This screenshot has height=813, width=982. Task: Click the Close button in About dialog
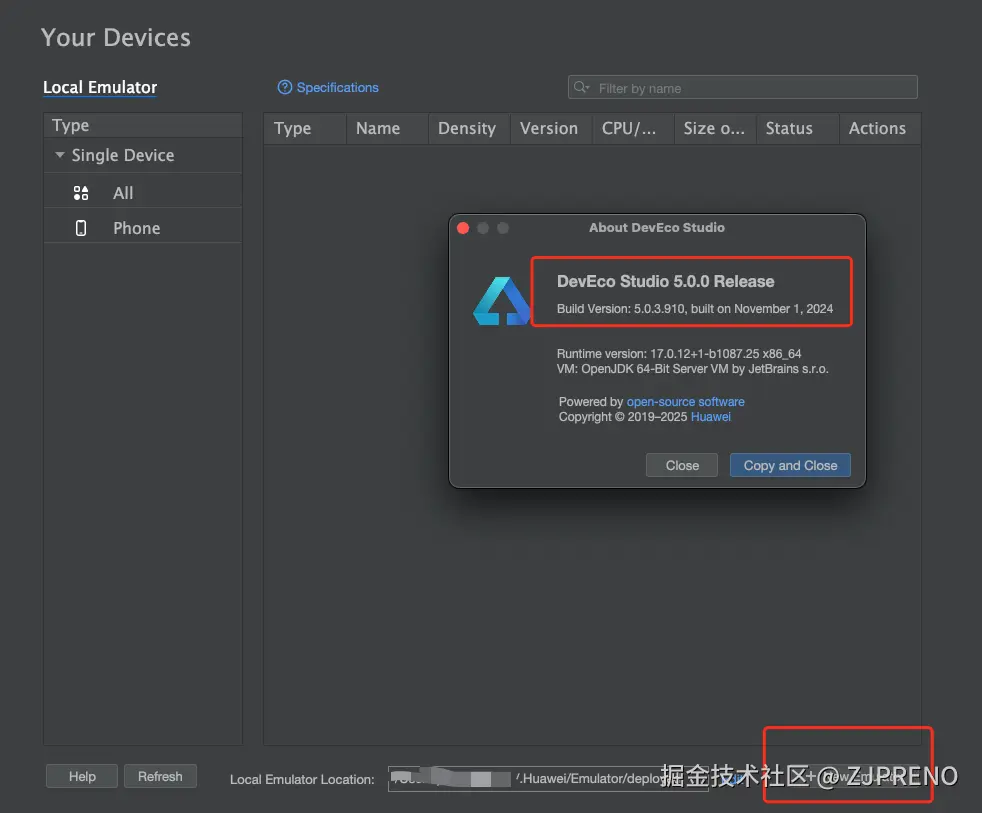[x=681, y=465]
